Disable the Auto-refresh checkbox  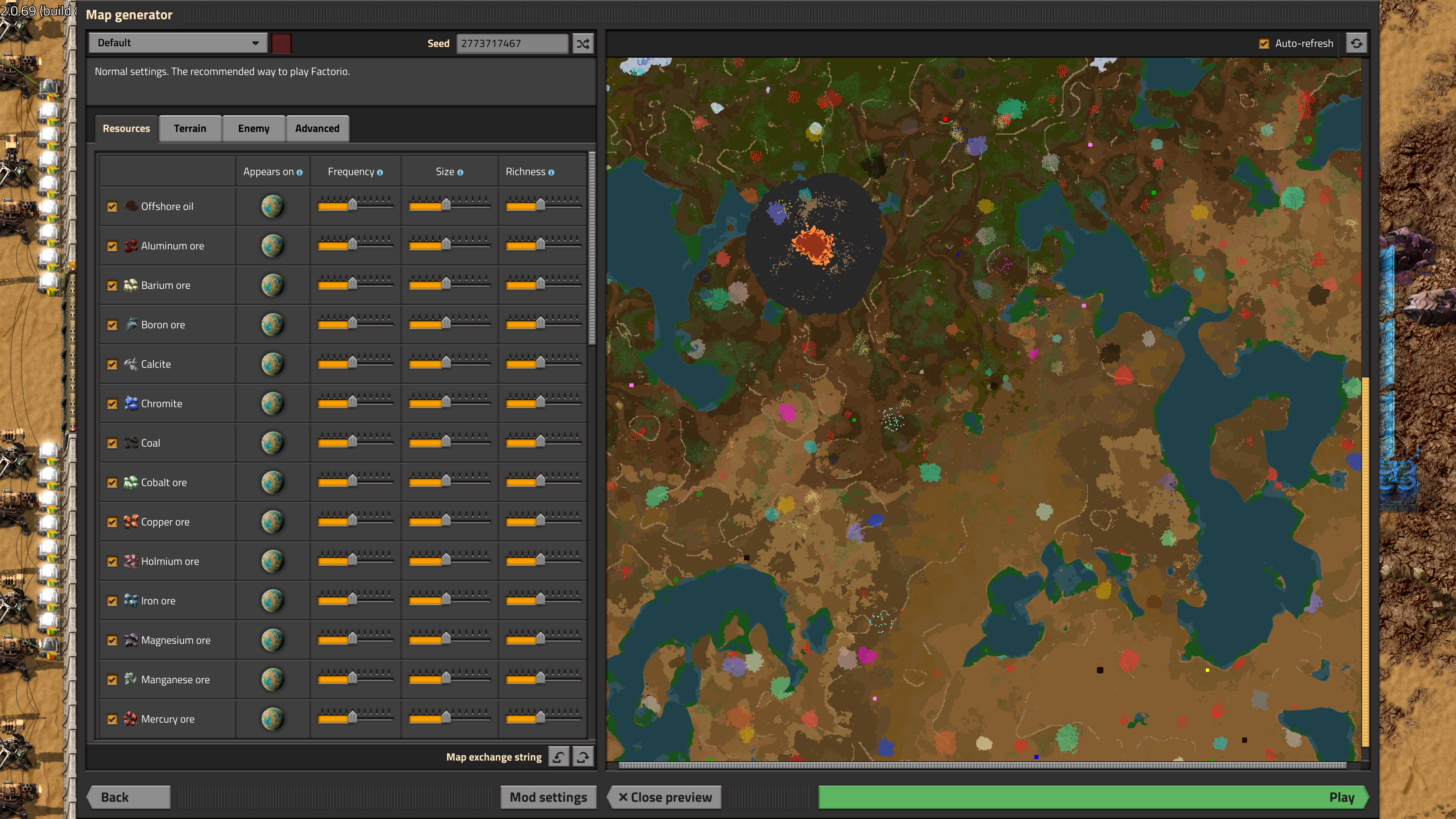[1264, 44]
